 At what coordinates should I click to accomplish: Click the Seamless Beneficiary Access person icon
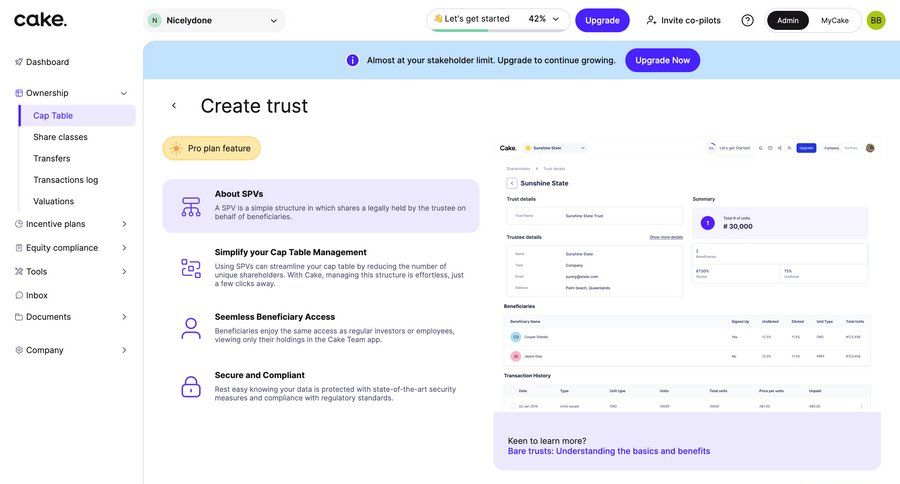pos(191,328)
